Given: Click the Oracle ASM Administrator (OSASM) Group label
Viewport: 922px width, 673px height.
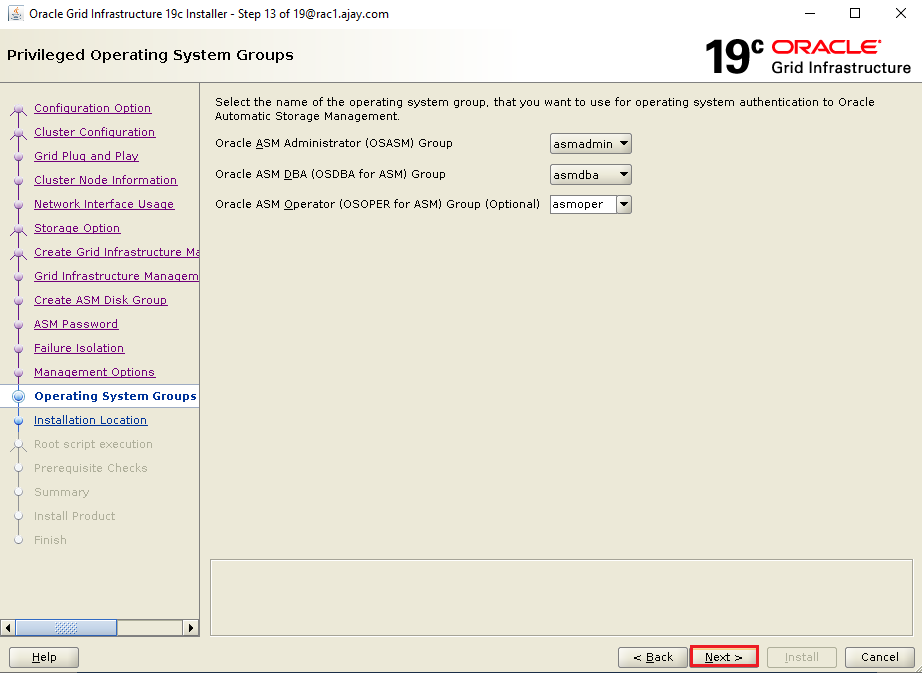Looking at the screenshot, I should 333,143.
